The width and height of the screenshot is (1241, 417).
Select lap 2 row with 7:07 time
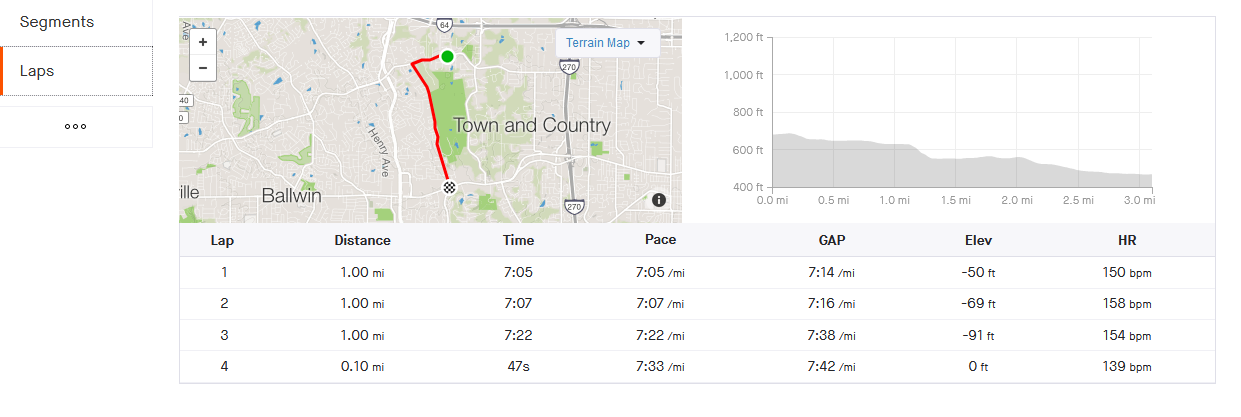(x=697, y=303)
